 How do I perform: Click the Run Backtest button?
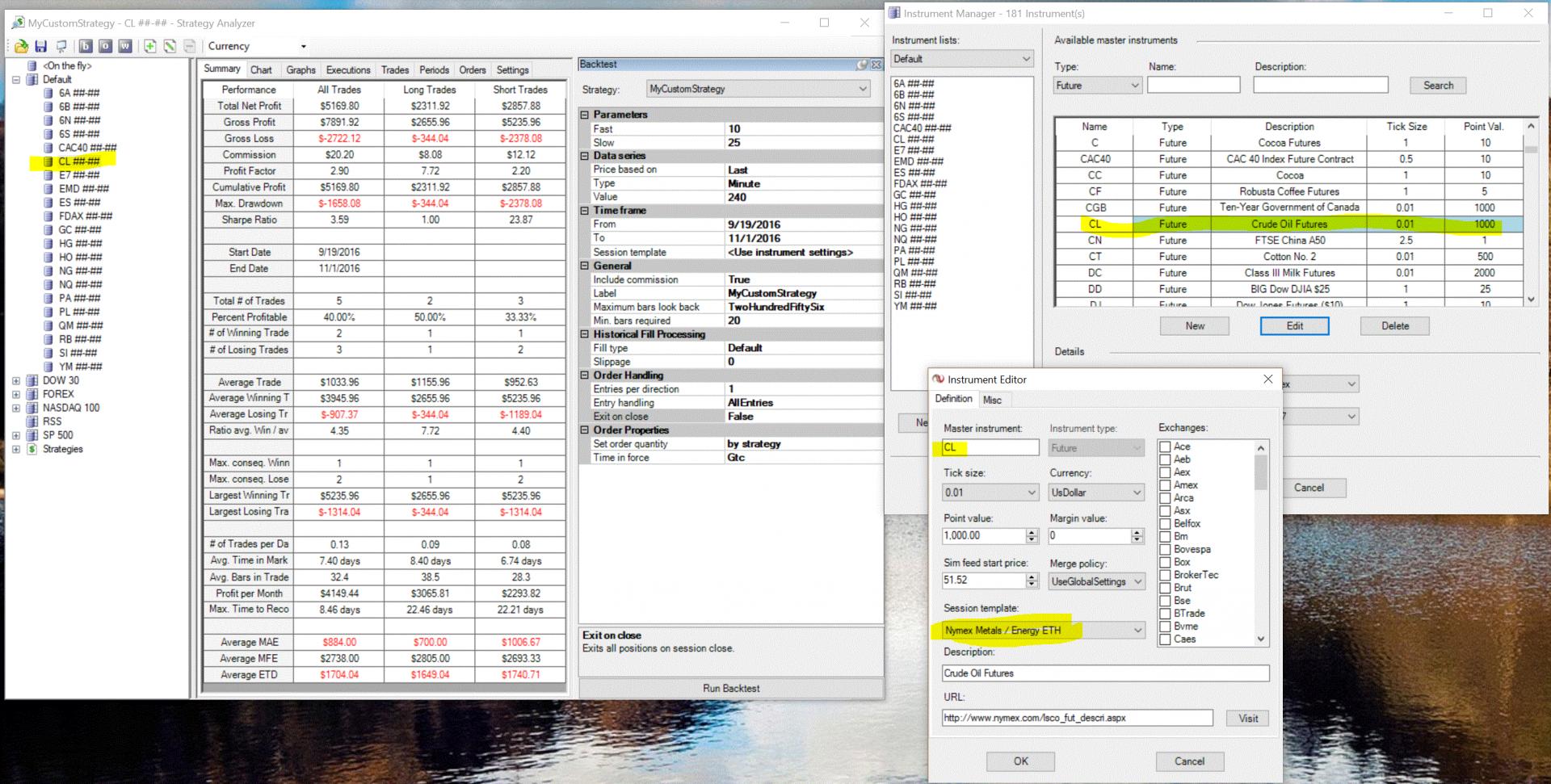pos(731,689)
